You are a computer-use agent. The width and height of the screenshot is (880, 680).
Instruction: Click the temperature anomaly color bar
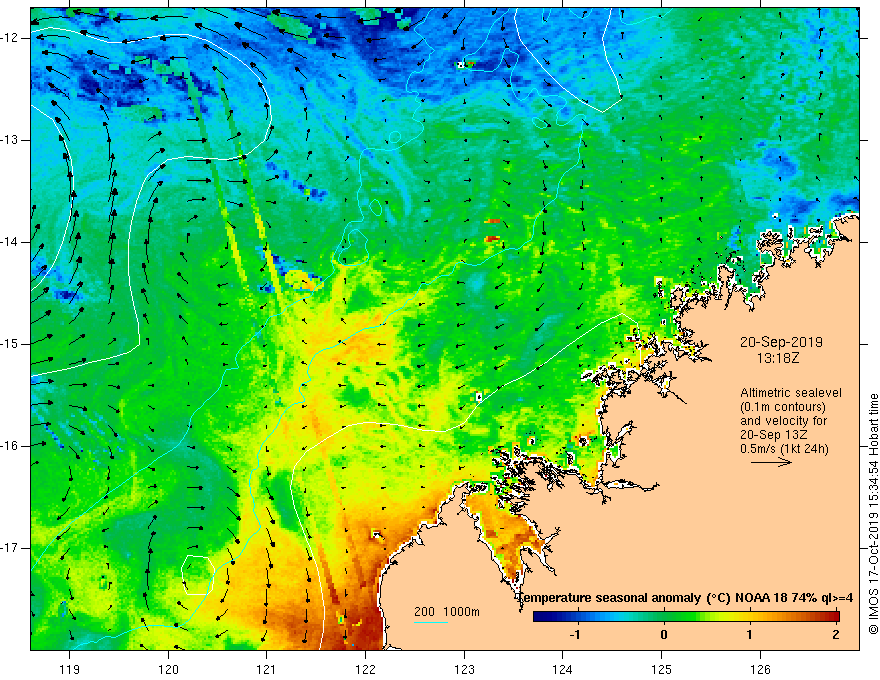click(x=686, y=616)
